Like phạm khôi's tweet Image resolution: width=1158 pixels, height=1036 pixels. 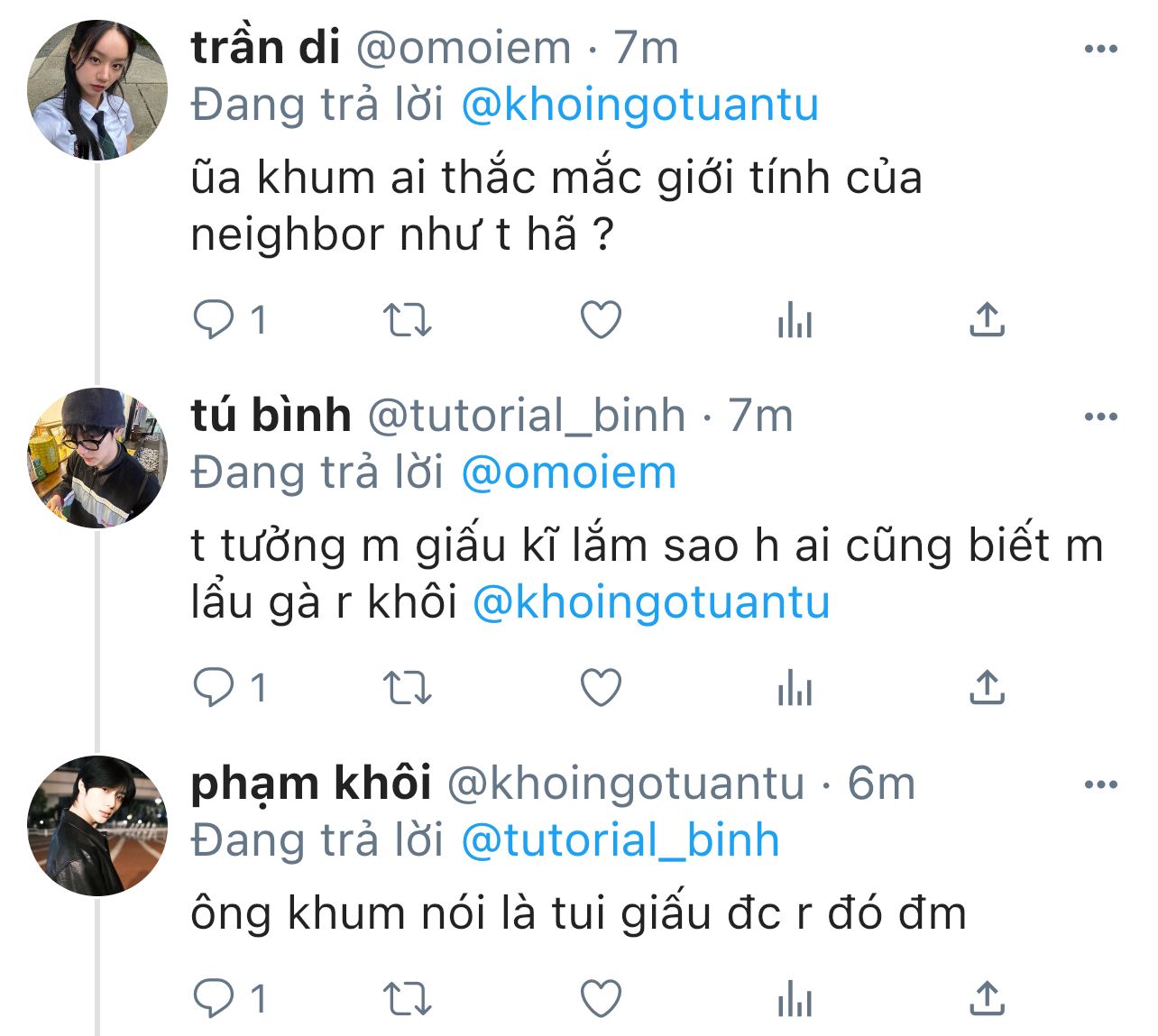[x=601, y=999]
